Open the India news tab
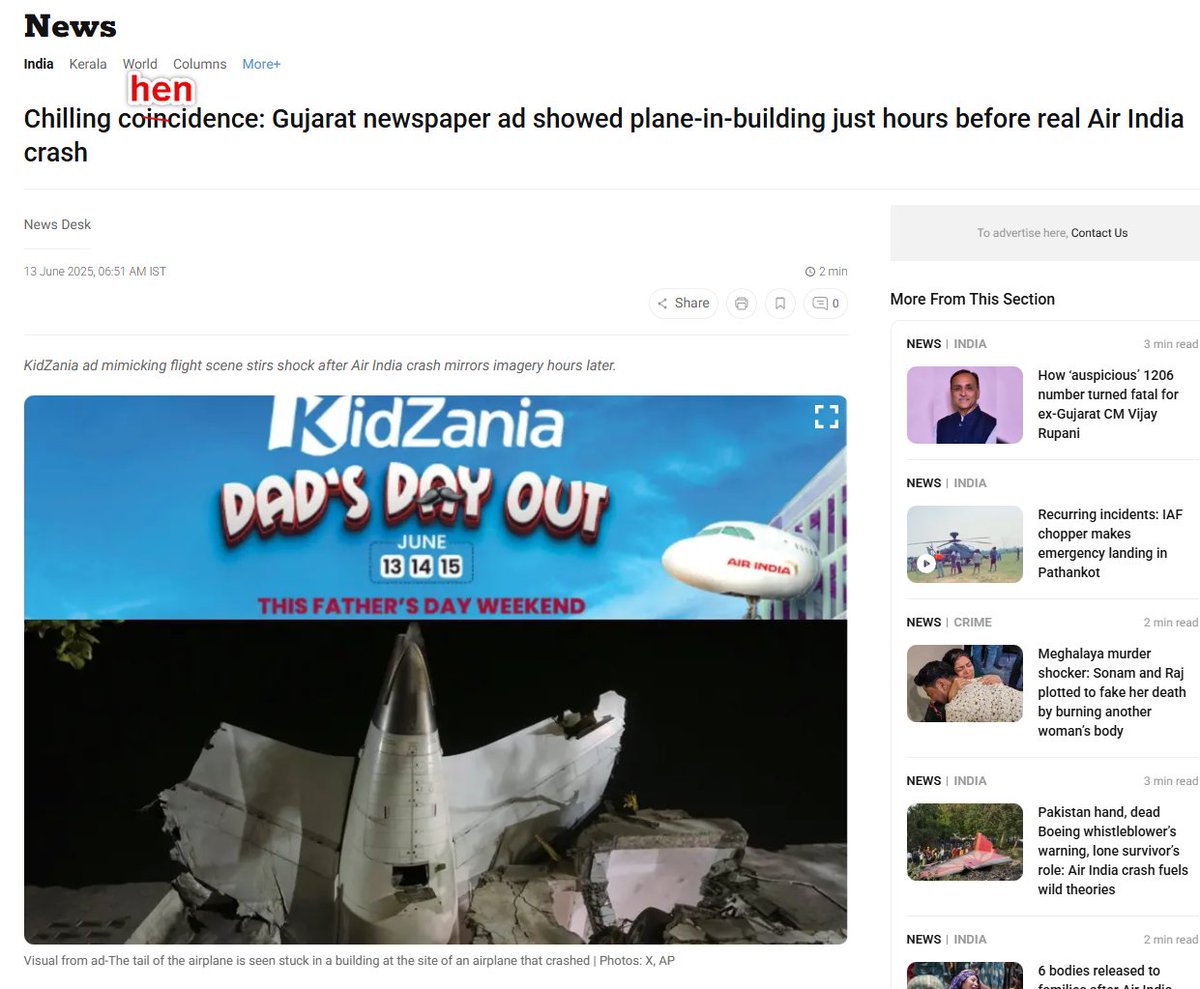 (39, 64)
